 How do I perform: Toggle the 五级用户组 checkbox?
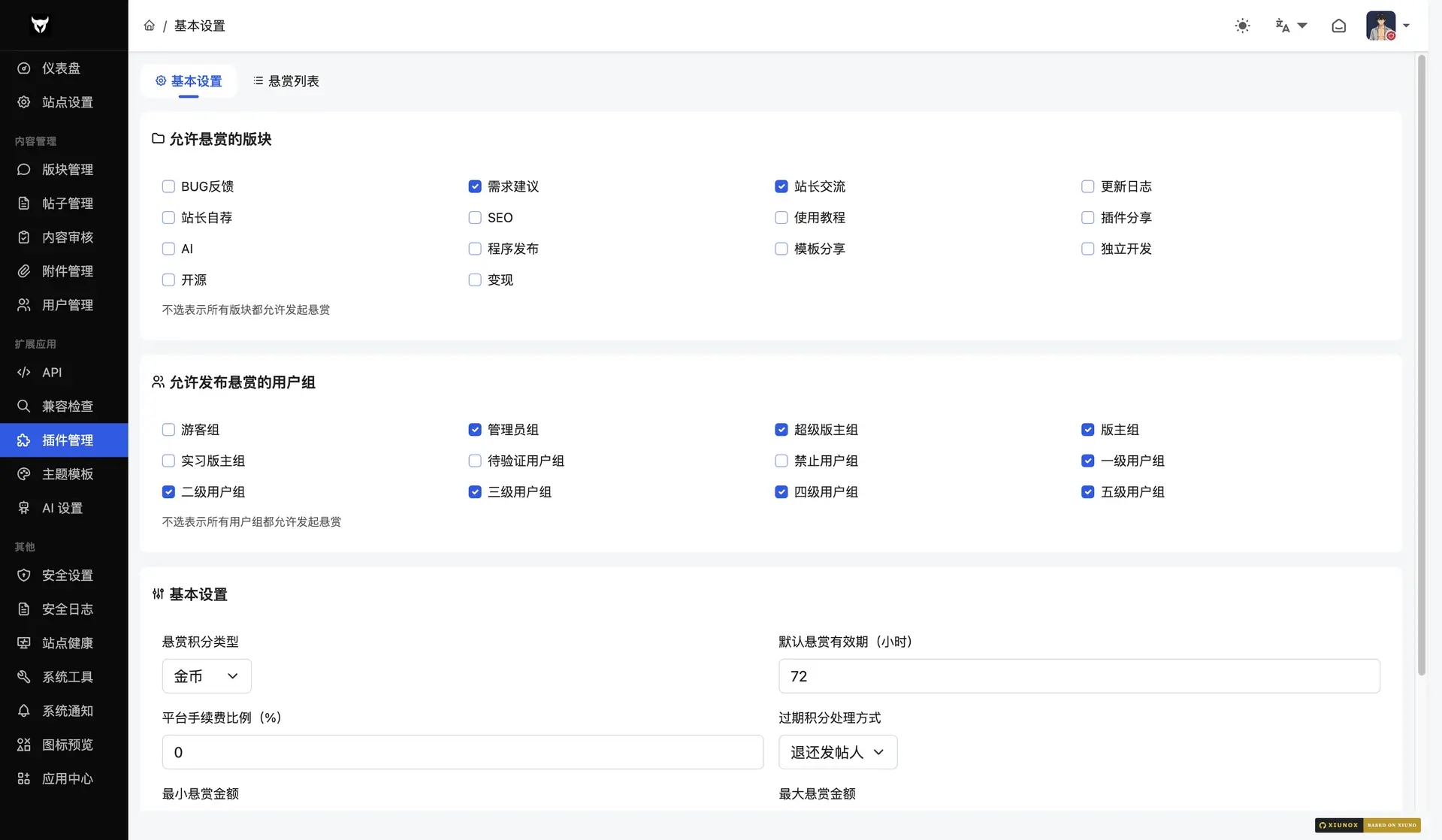(x=1087, y=492)
